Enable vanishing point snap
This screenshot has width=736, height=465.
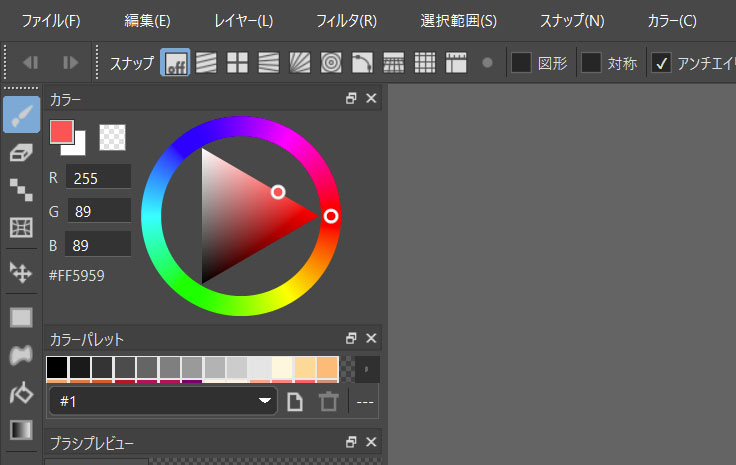[x=268, y=62]
